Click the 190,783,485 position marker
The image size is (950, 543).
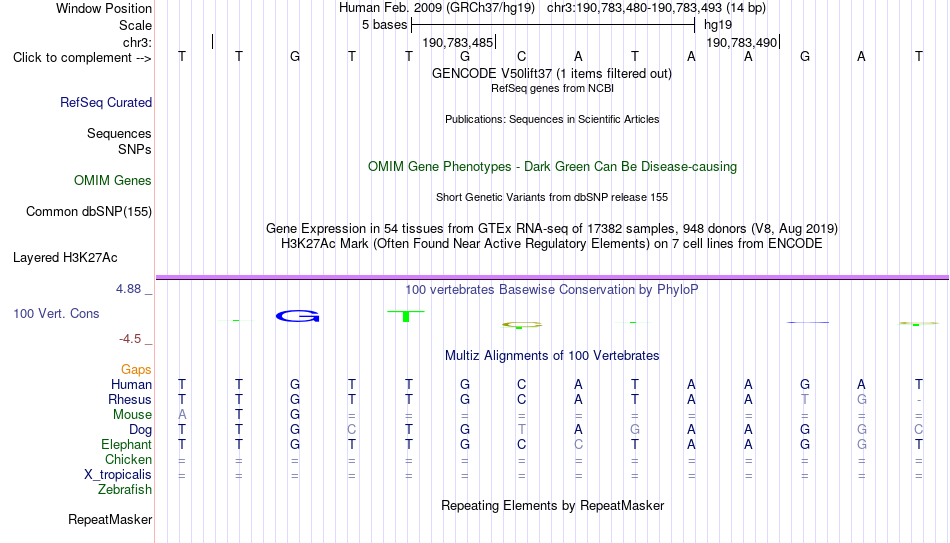coord(459,42)
